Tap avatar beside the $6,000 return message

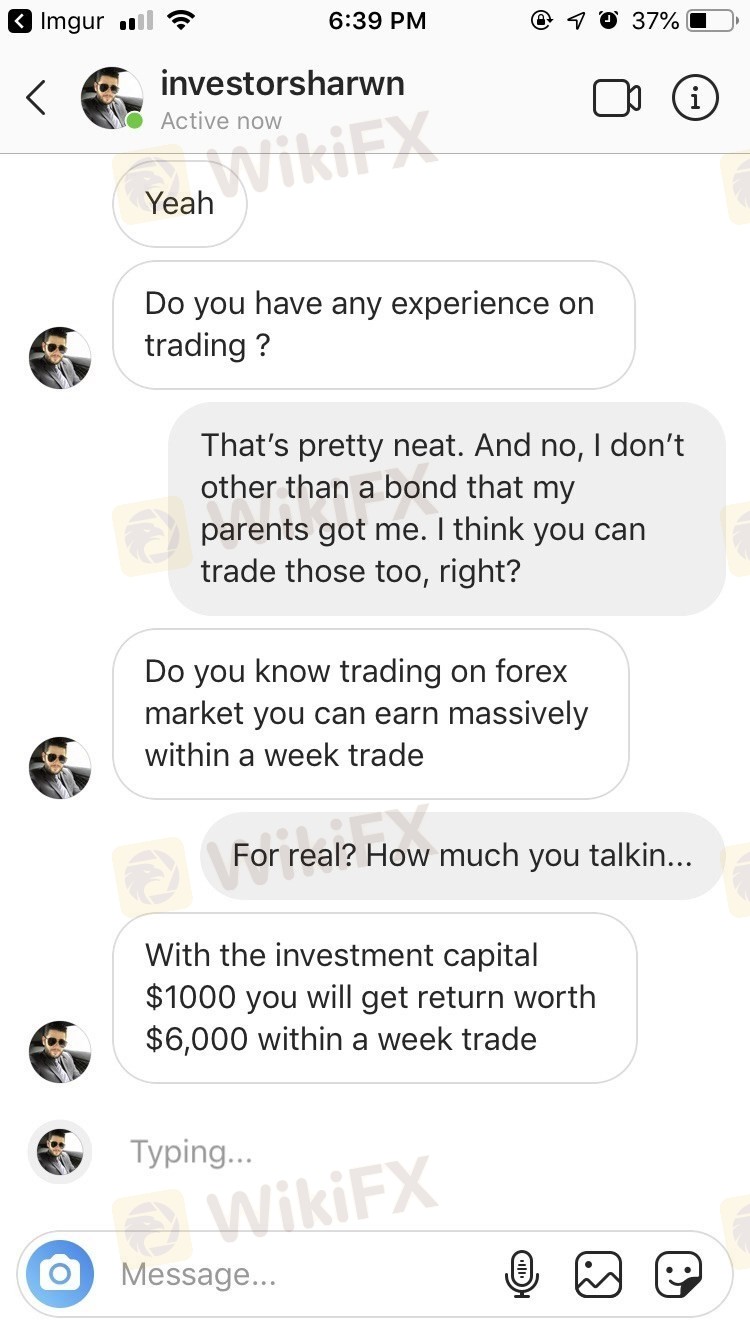60,1052
